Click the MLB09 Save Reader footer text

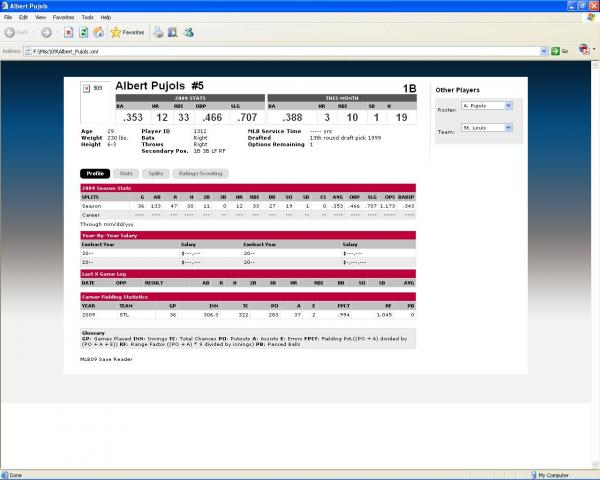pos(106,359)
